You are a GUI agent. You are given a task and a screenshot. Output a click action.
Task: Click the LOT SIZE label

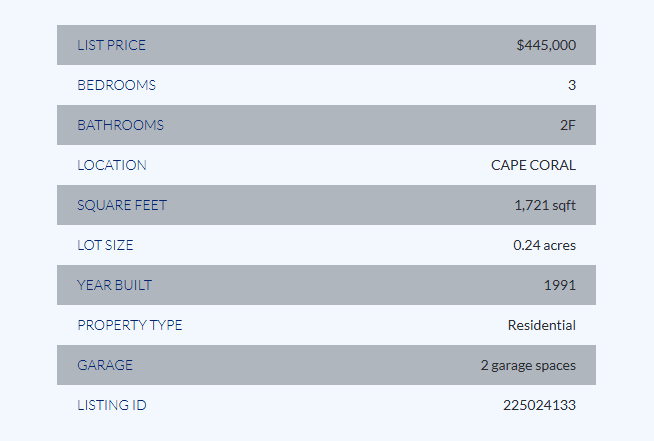(105, 245)
